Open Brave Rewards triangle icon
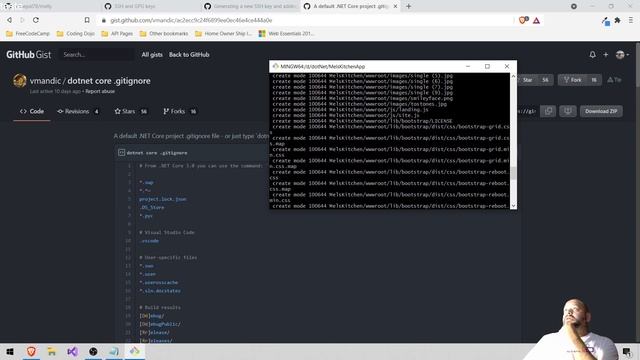 point(536,20)
